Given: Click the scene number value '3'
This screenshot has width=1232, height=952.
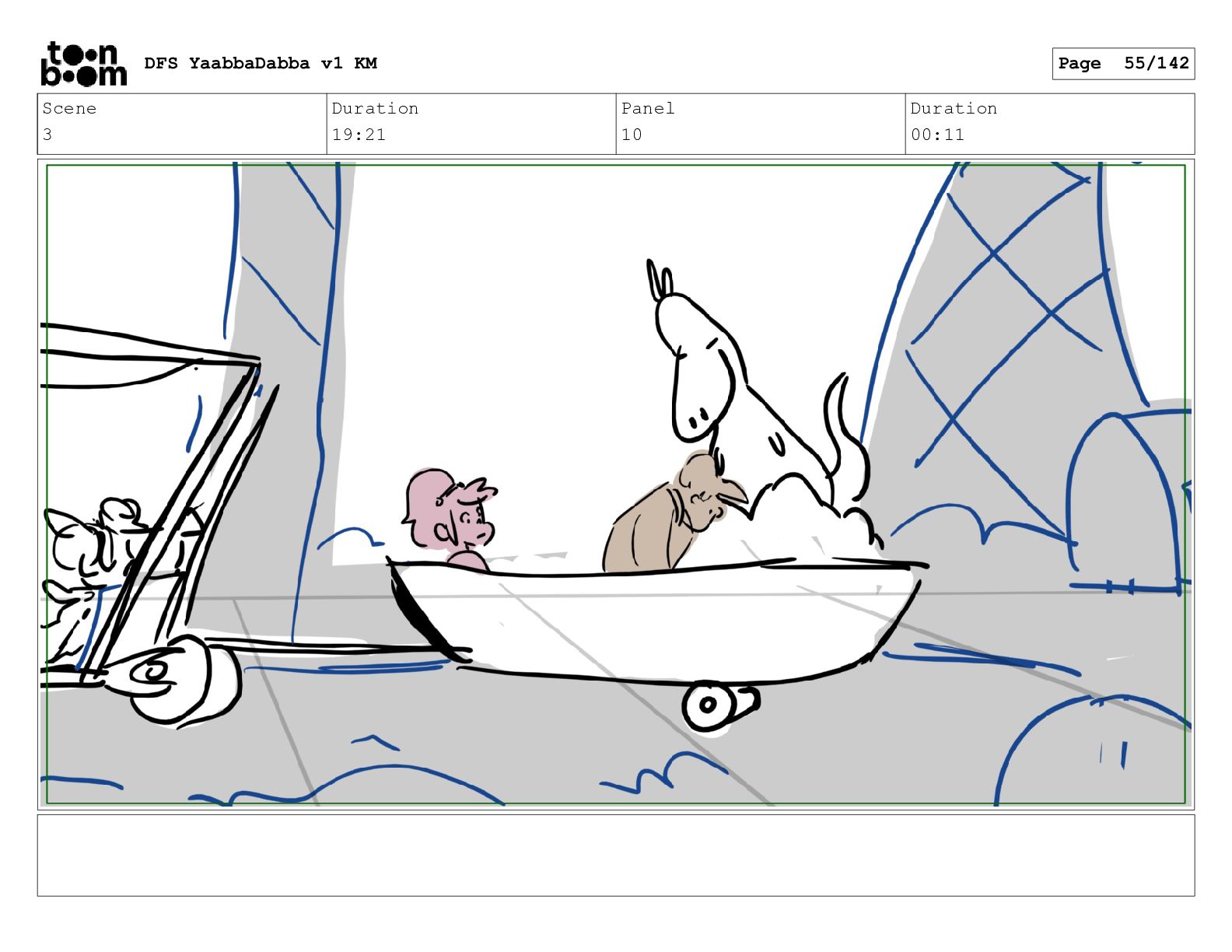Looking at the screenshot, I should point(47,135).
